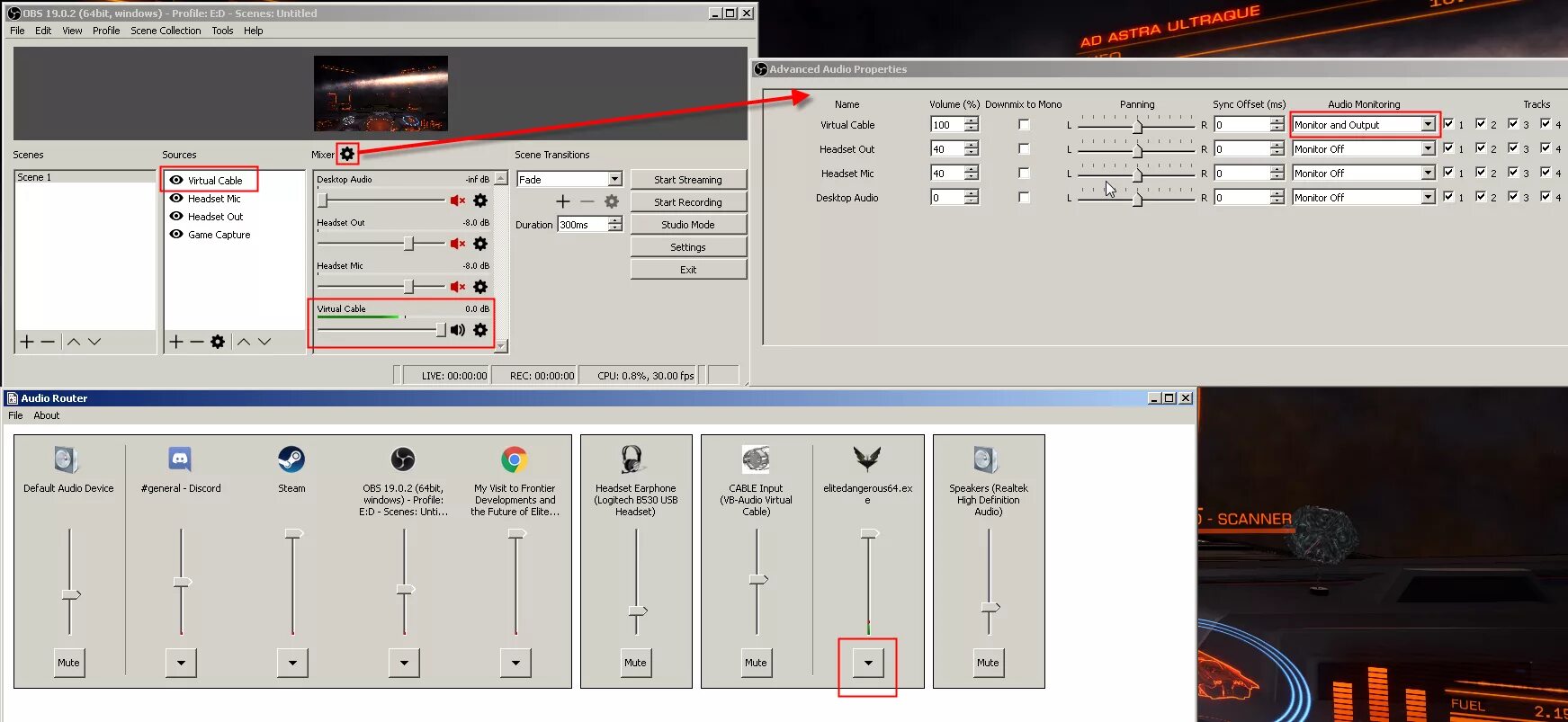Open Virtual Cable Audio Monitoring dropdown

click(x=1364, y=125)
